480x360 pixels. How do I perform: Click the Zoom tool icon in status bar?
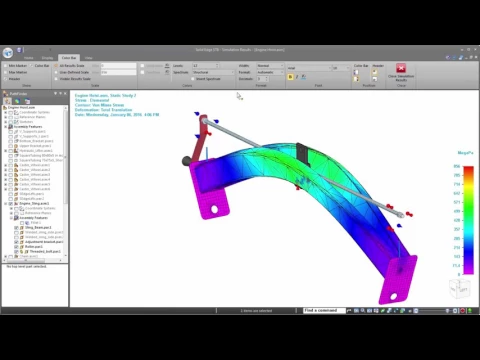[363, 311]
